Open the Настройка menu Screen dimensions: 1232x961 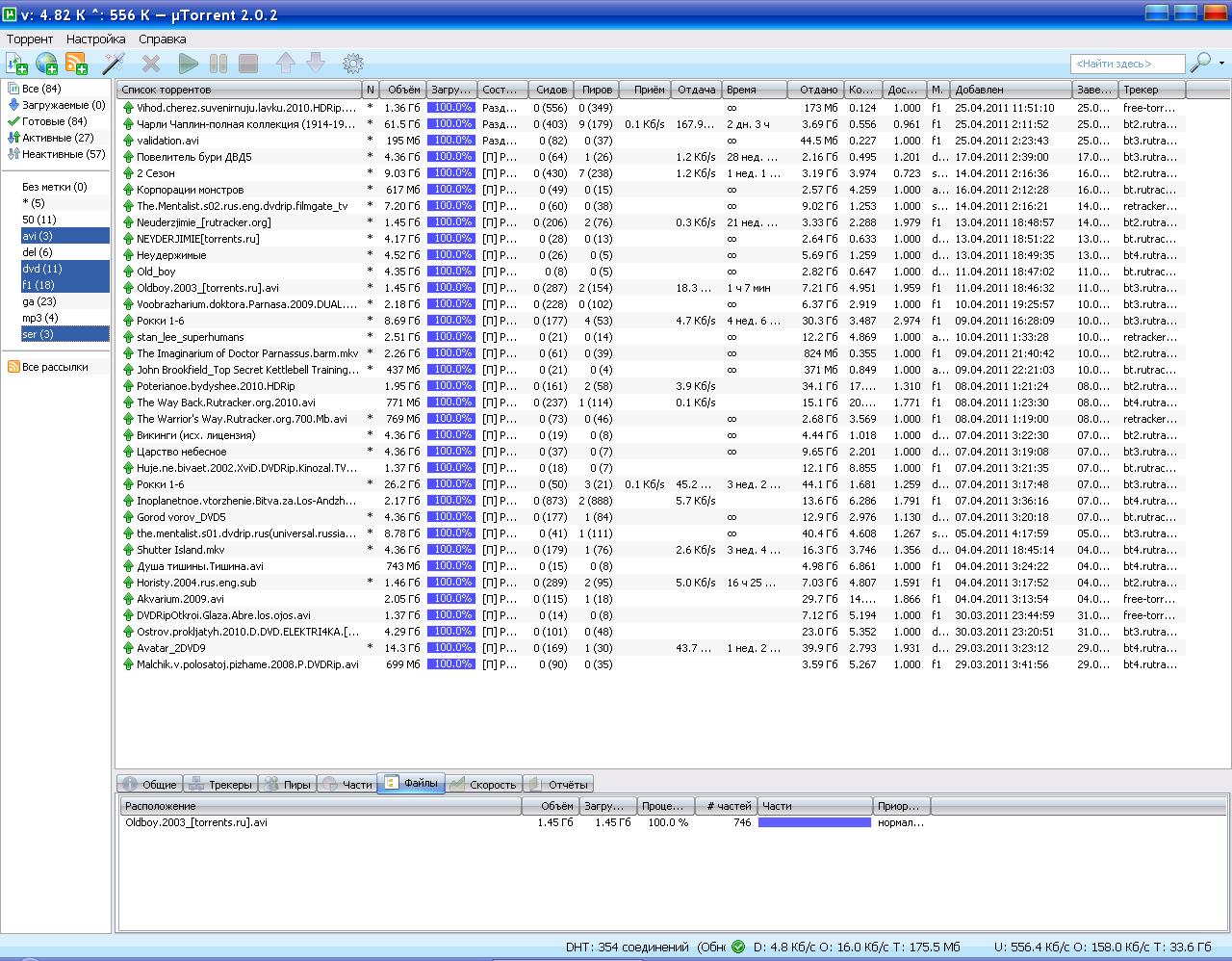click(95, 39)
